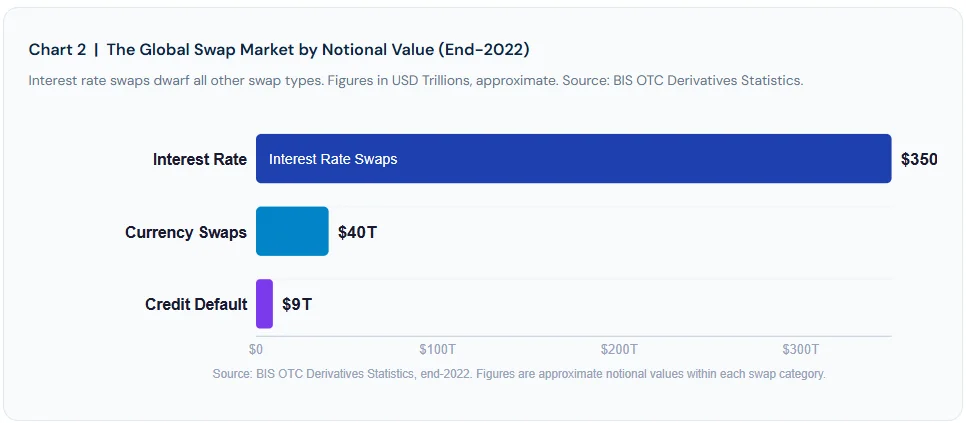Click the white 'Interest Rate Swaps' text inside the bar
The image size is (966, 423).
tap(333, 159)
